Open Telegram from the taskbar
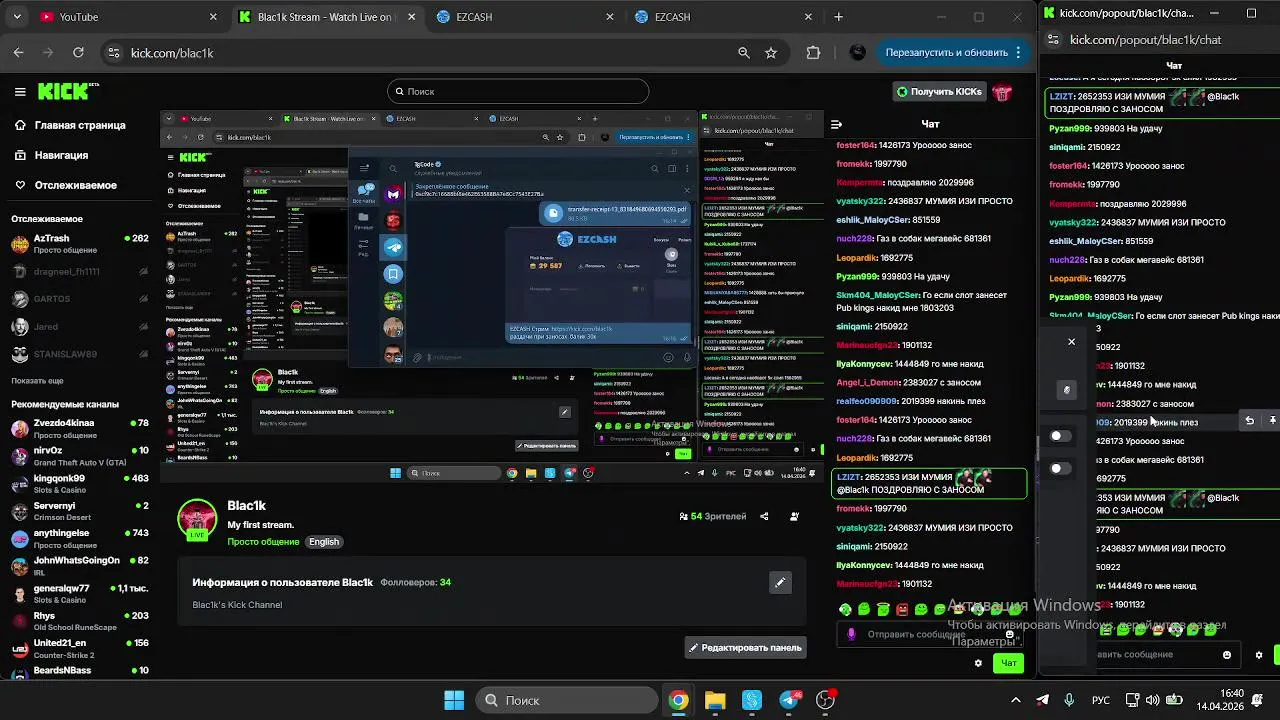Screen dimensions: 1280x720 point(789,700)
